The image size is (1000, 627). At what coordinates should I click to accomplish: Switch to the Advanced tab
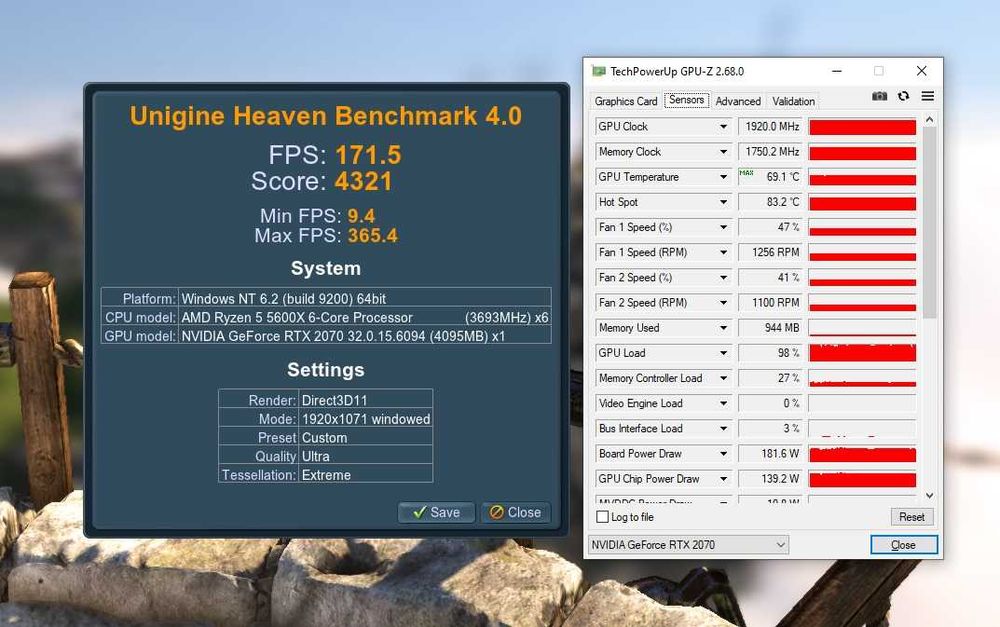coord(738,101)
